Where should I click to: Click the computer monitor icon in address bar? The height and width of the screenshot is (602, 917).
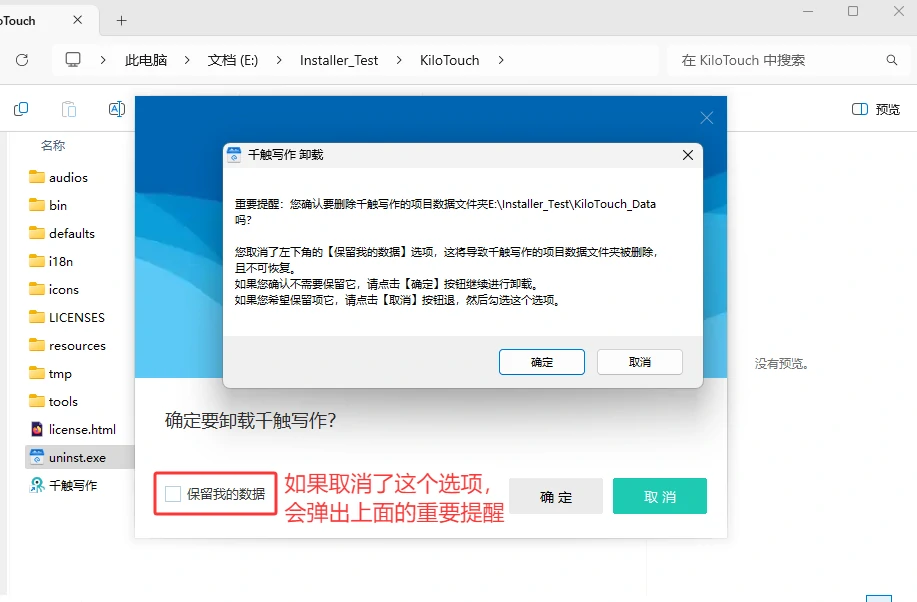point(73,60)
